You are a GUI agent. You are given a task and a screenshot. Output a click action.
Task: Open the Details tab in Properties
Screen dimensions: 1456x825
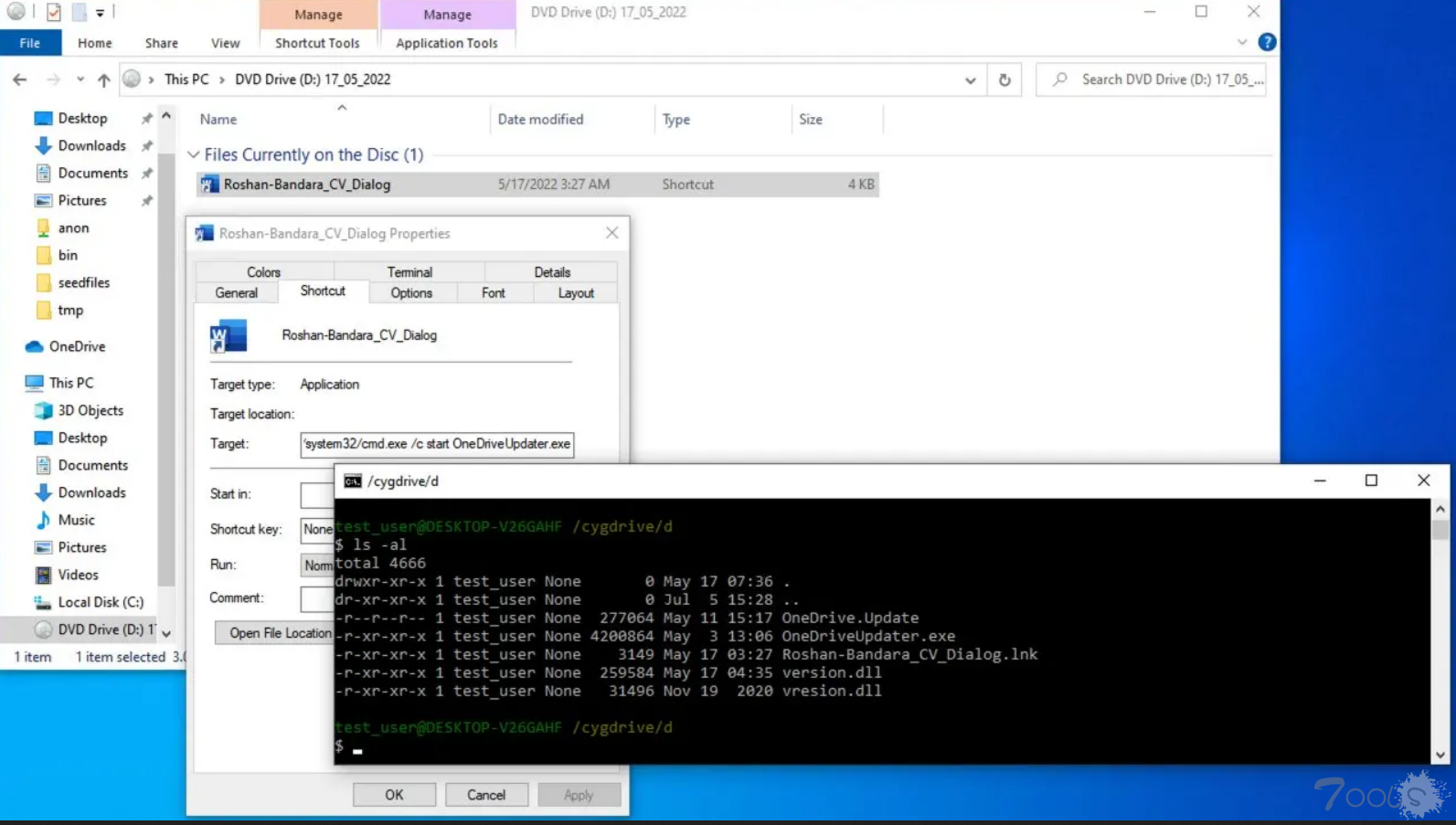coord(551,272)
